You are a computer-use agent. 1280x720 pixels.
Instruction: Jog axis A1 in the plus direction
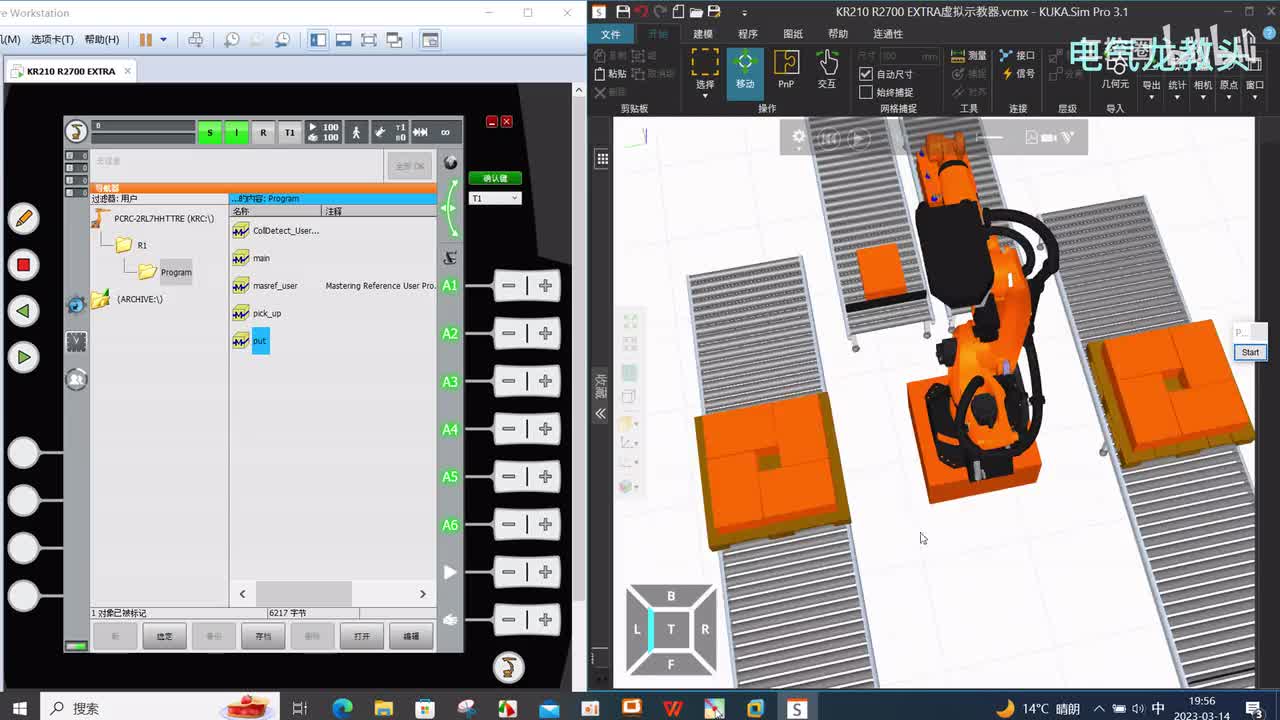545,286
